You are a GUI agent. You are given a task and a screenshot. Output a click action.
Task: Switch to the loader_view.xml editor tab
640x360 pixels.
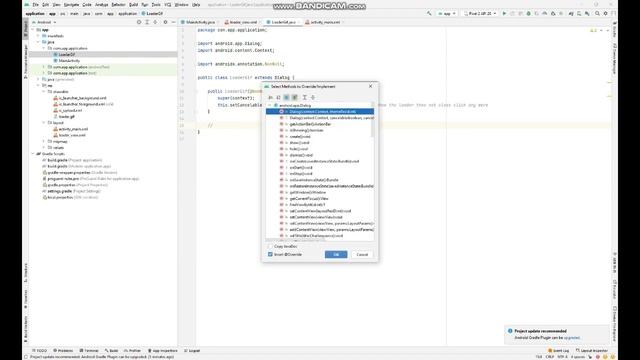click(x=242, y=22)
